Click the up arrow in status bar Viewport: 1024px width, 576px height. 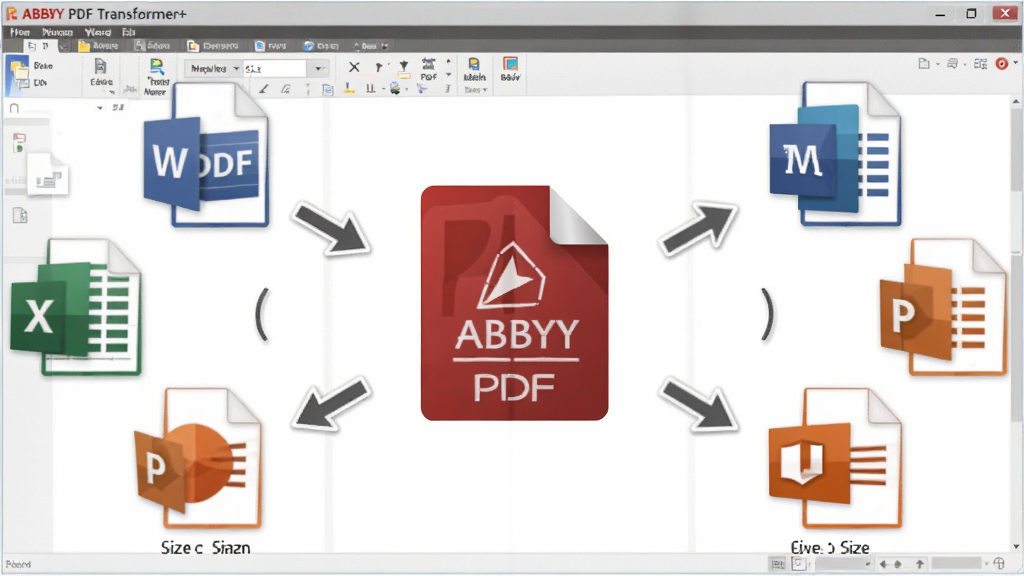pos(920,564)
